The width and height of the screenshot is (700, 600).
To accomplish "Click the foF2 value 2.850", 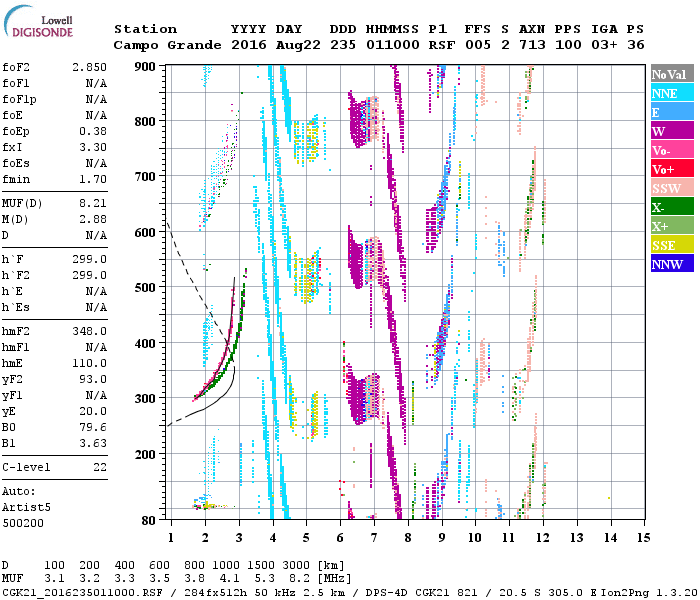I will pyautogui.click(x=89, y=67).
